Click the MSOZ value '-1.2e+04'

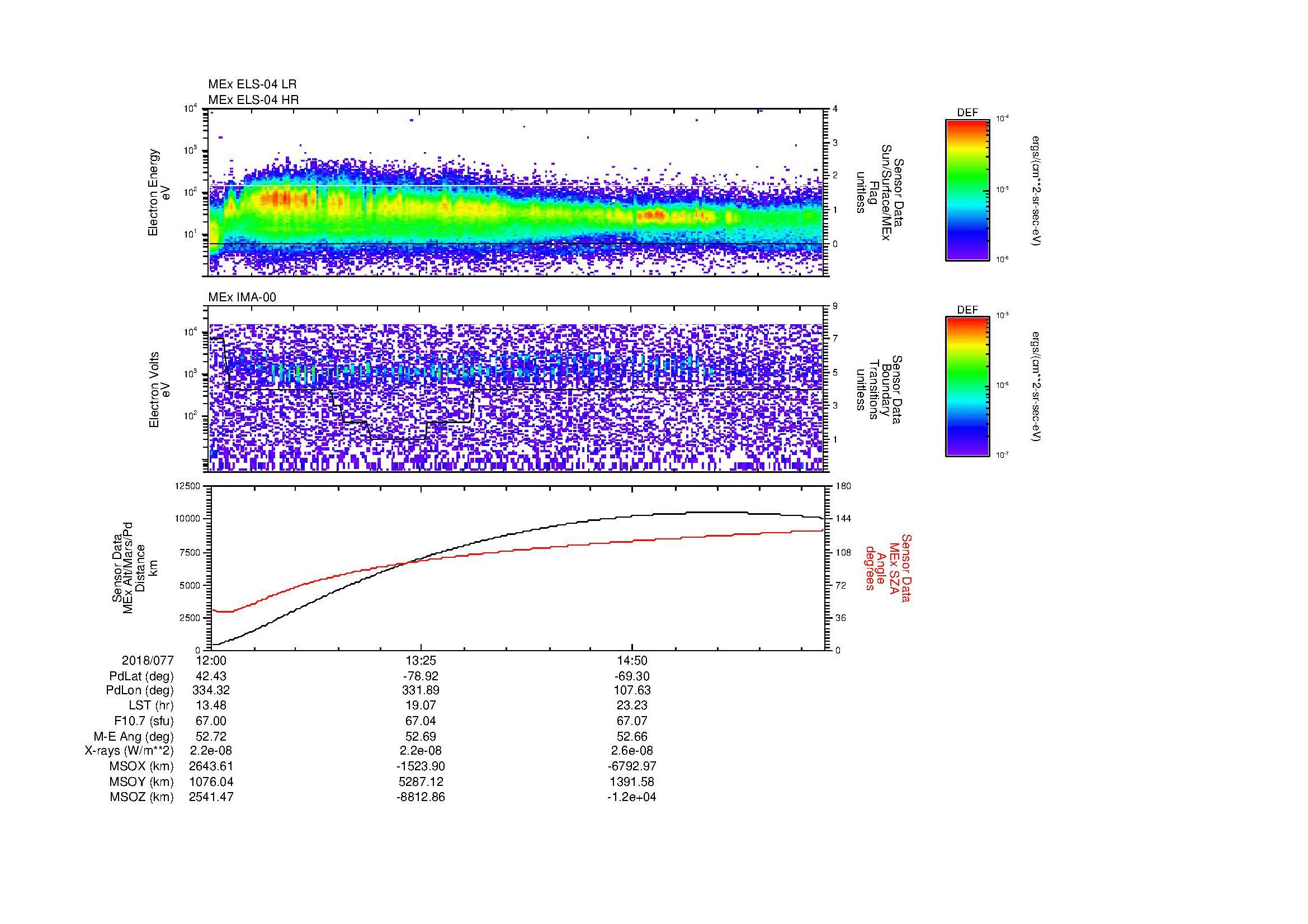[x=632, y=797]
